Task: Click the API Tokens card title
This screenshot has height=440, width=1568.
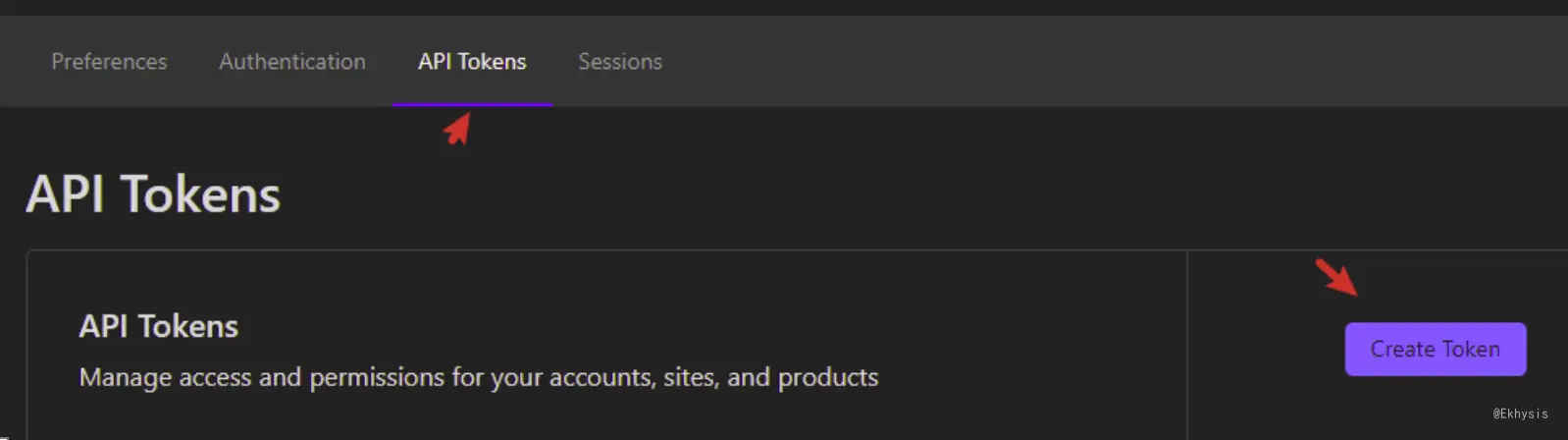Action: [x=158, y=326]
